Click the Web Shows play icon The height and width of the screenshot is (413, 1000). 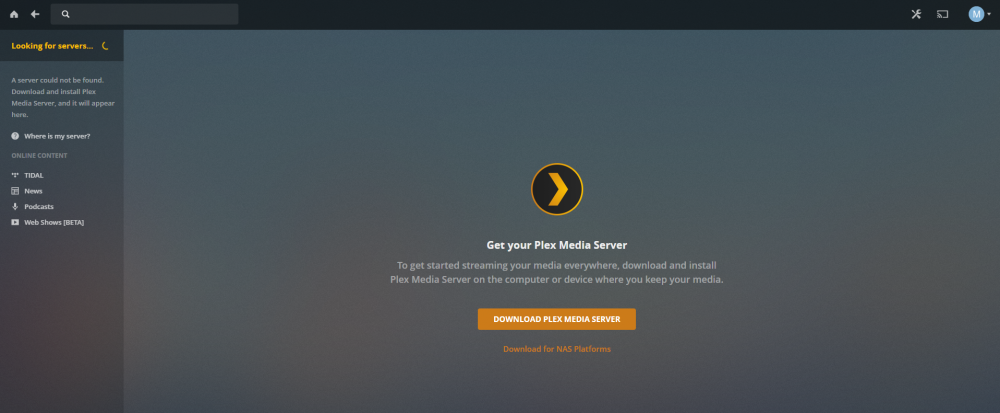coord(15,222)
